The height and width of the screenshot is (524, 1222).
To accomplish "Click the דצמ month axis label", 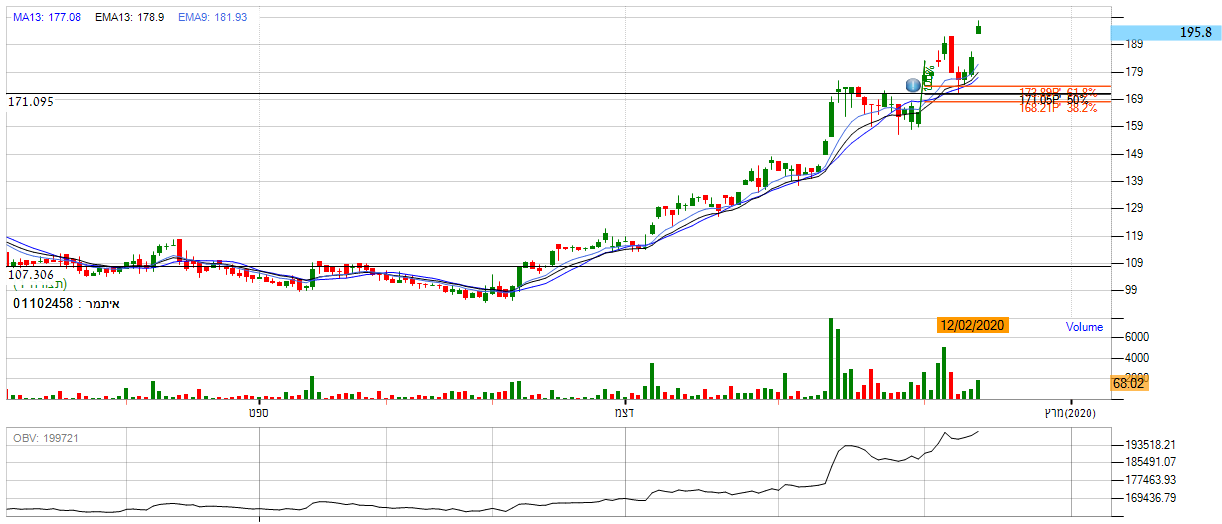I will click(x=626, y=412).
